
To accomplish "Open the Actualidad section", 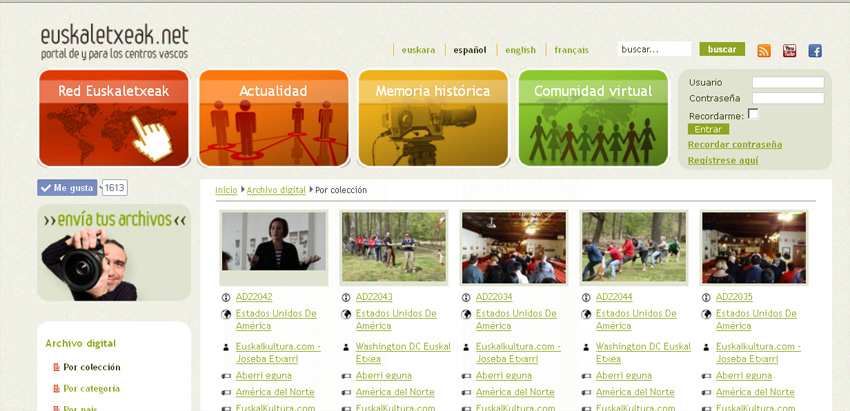I will point(274,118).
